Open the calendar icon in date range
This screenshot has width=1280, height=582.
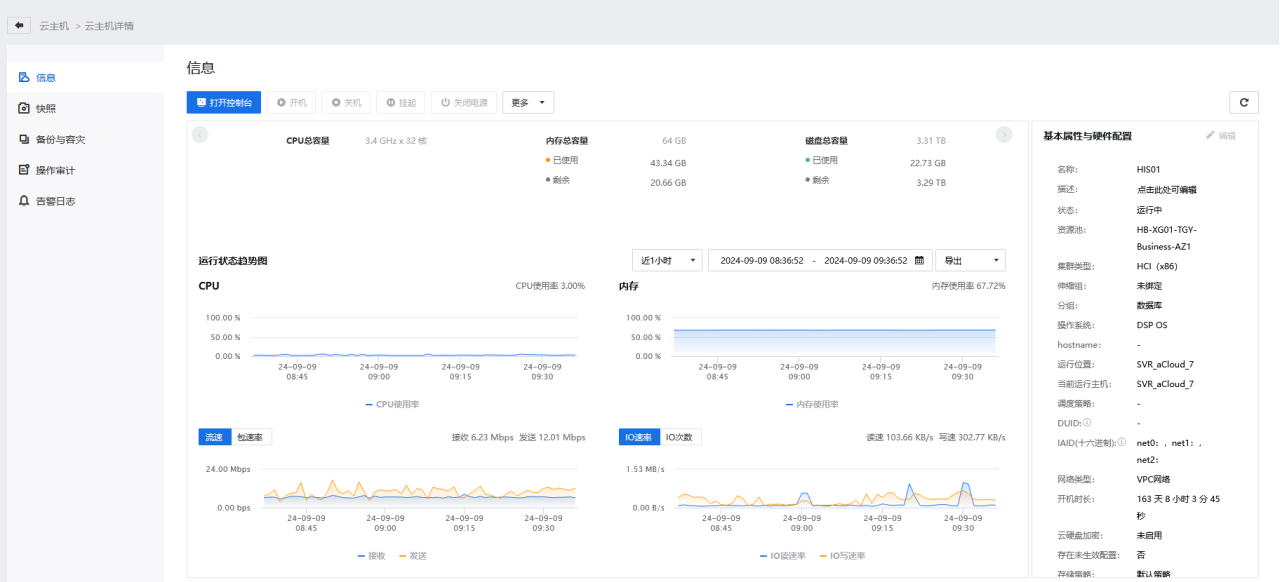point(919,260)
